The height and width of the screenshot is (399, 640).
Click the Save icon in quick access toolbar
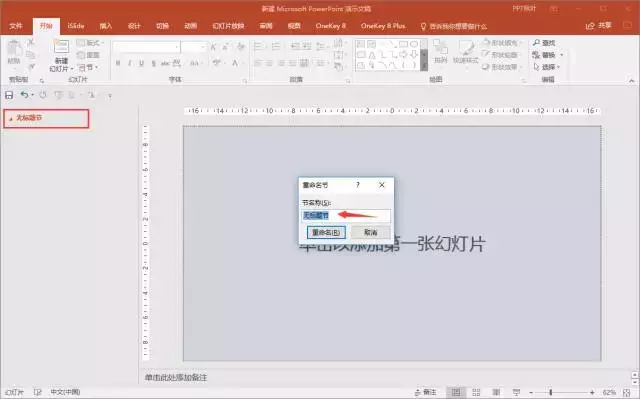(9, 95)
